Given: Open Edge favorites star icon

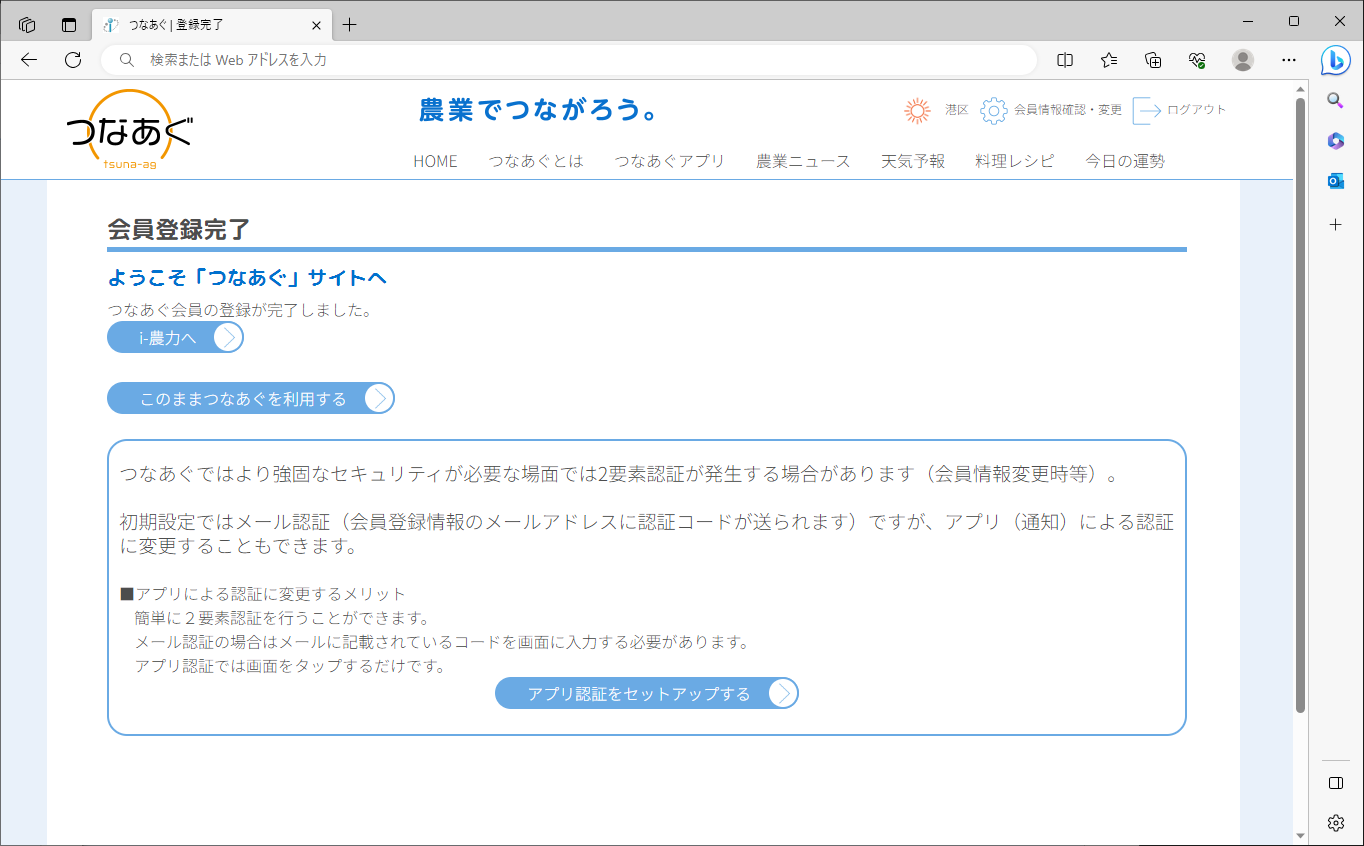Looking at the screenshot, I should tap(1109, 60).
